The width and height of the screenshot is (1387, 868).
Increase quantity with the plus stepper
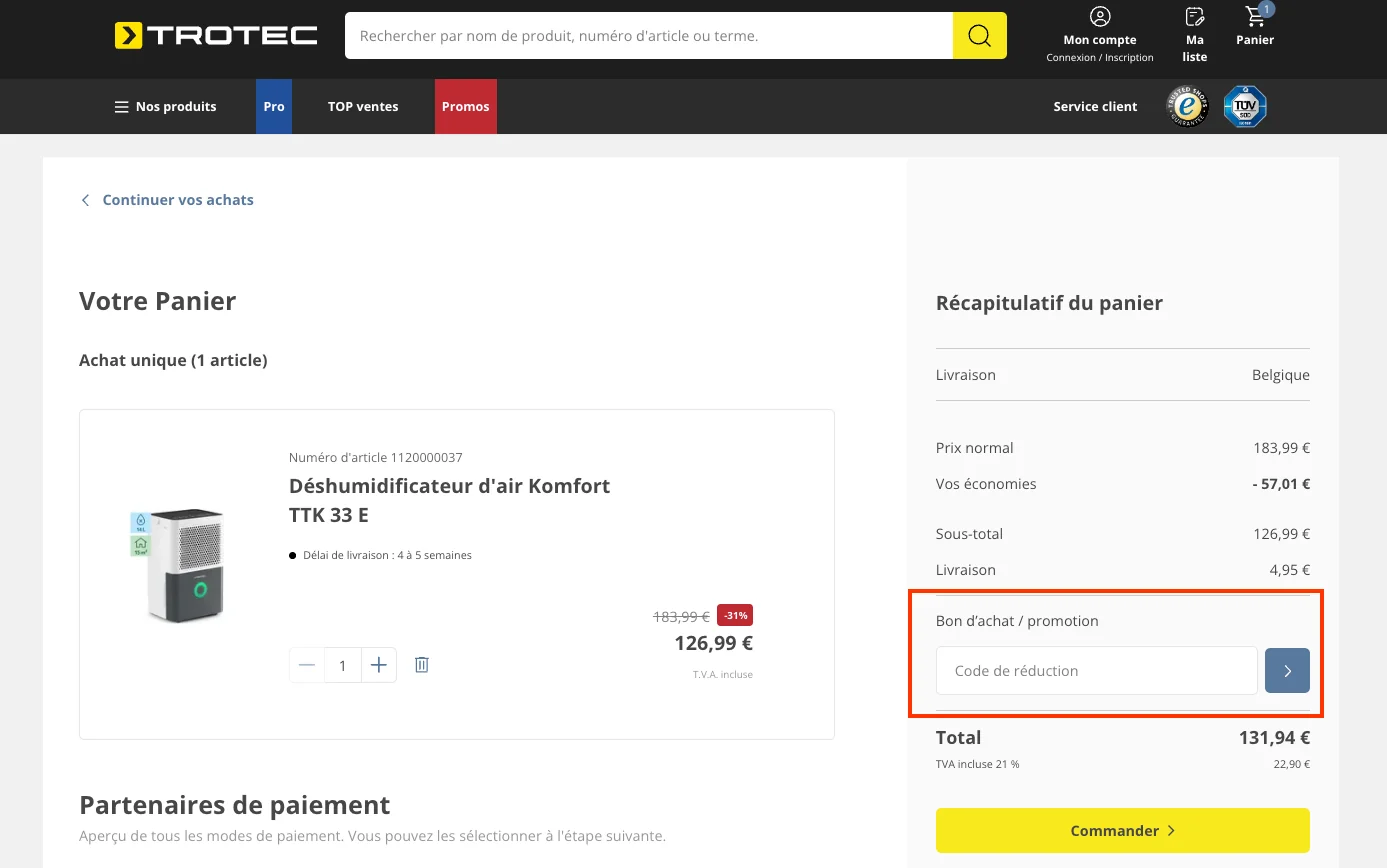click(x=378, y=664)
